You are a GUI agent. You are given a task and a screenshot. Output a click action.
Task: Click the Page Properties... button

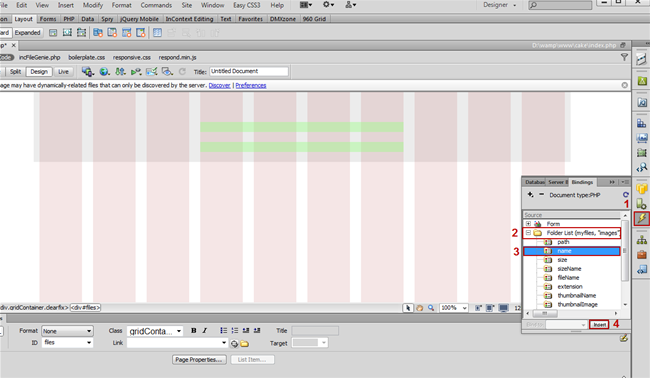[199, 360]
